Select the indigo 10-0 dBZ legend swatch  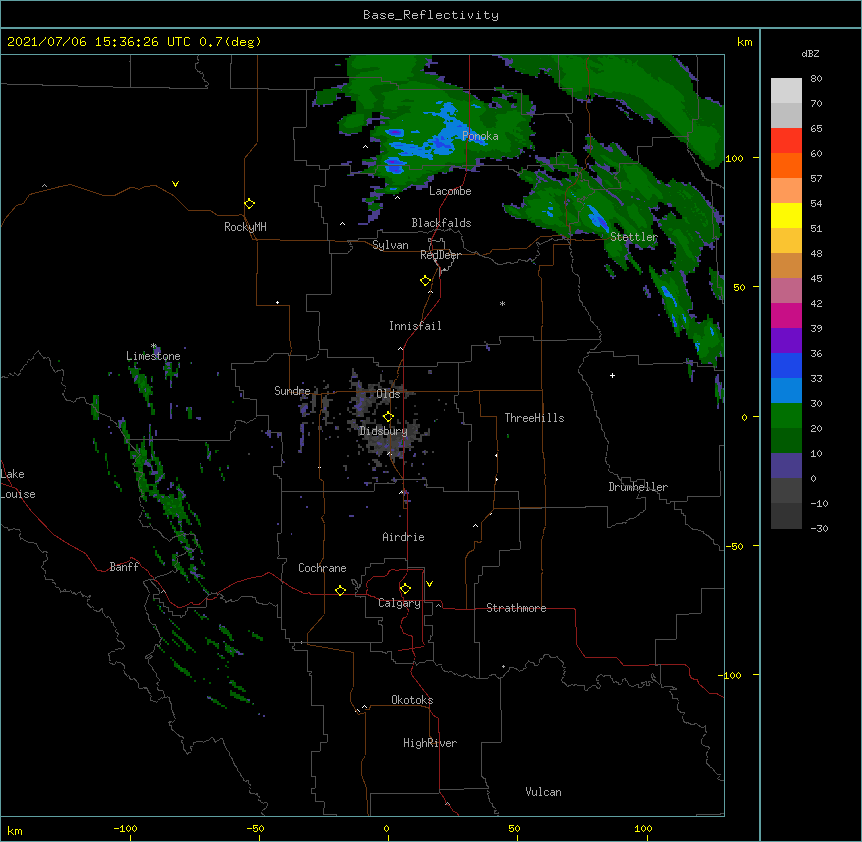point(786,466)
